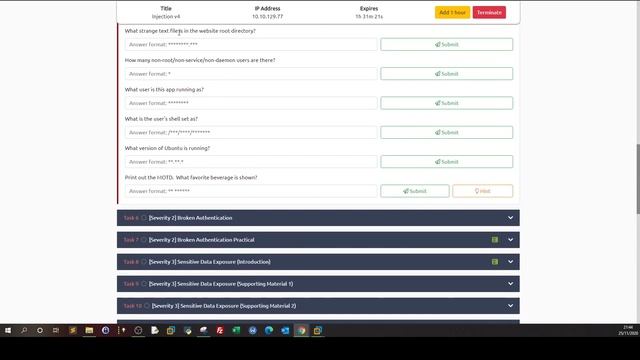
Task: Focus the Ubuntu version answer field
Action: pyautogui.click(x=251, y=162)
